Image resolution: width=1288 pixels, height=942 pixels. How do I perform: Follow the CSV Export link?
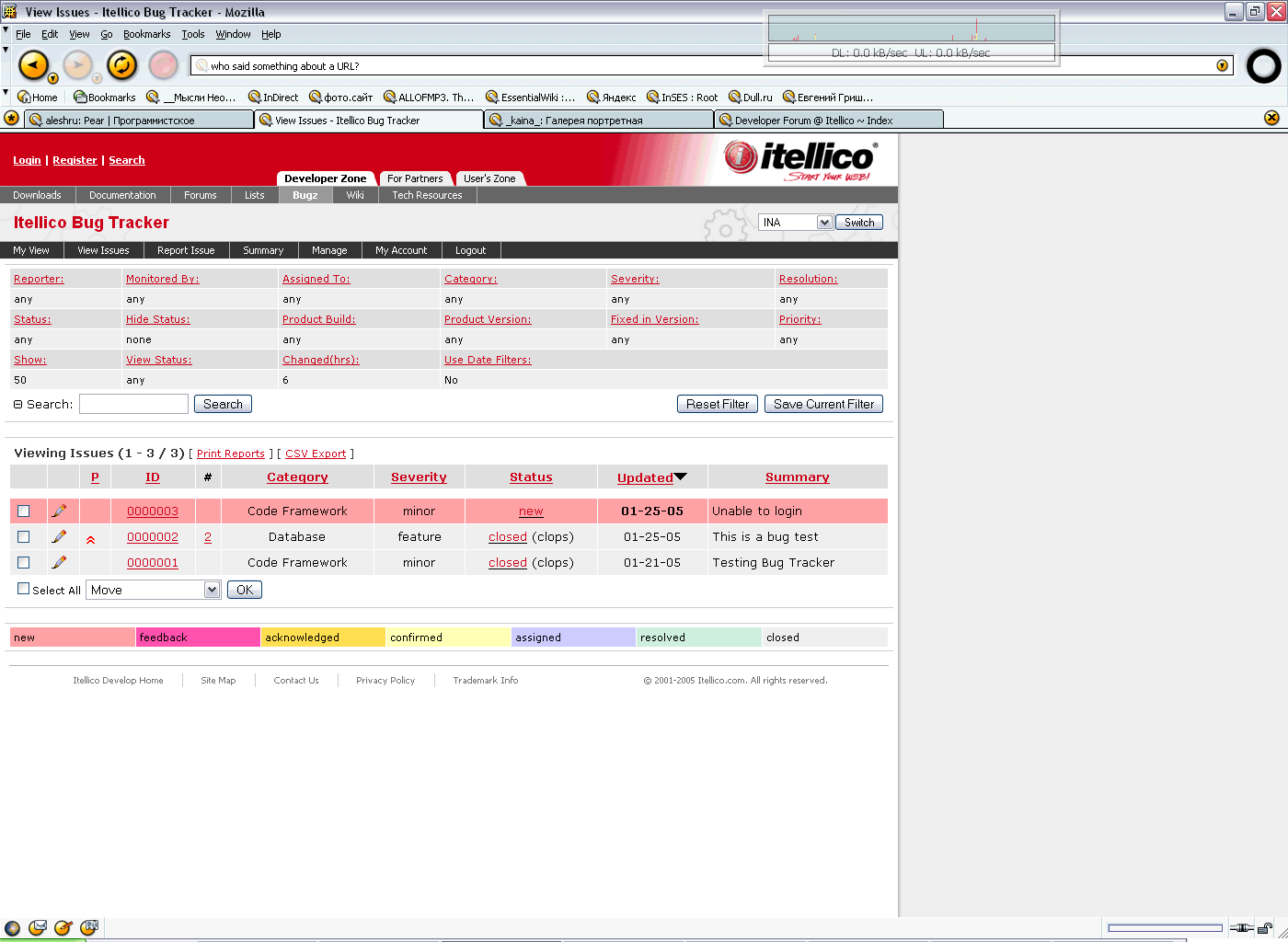[316, 454]
